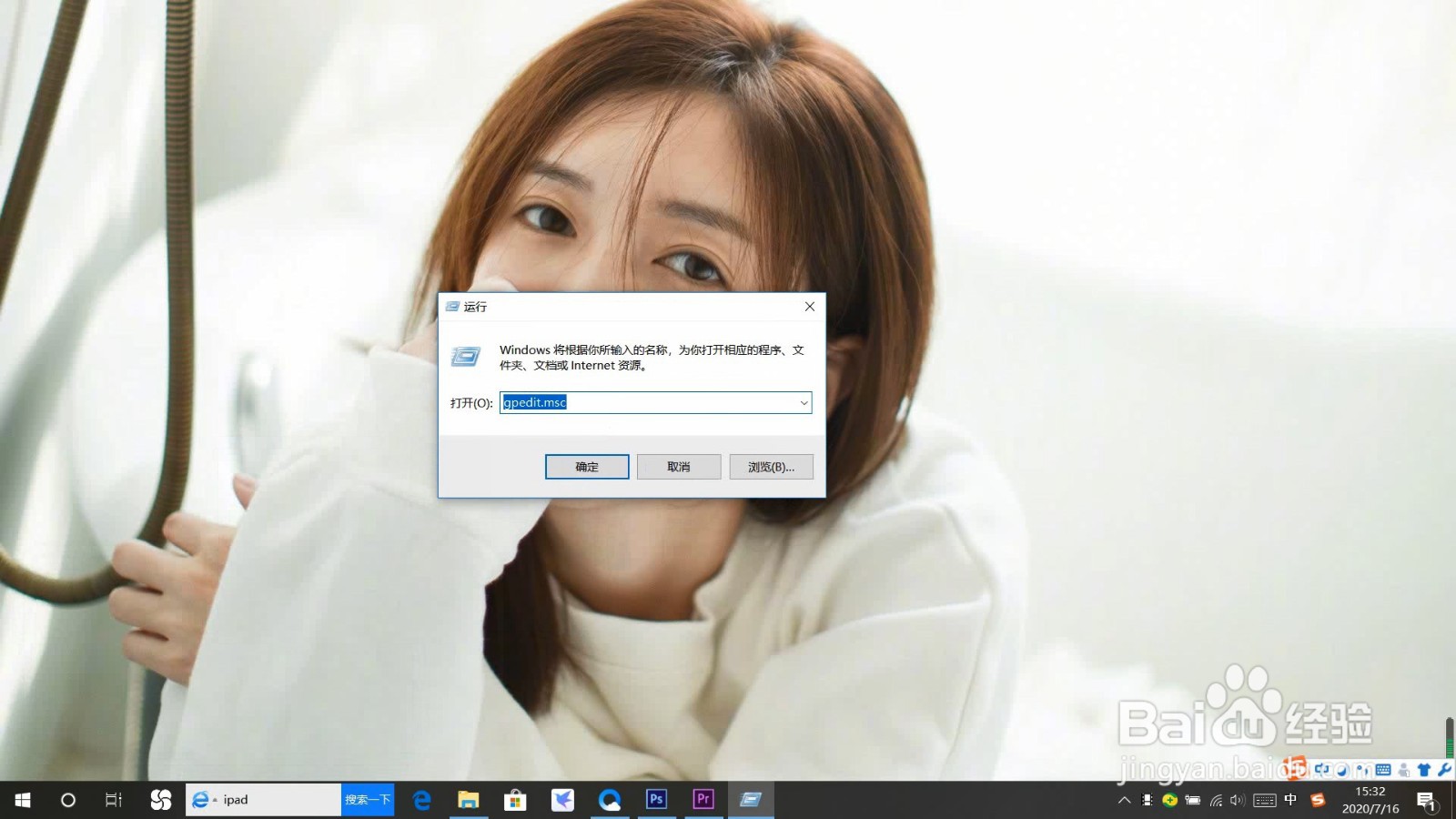Open the touch keyboard tray icon
The image size is (1456, 819).
[x=1265, y=800]
